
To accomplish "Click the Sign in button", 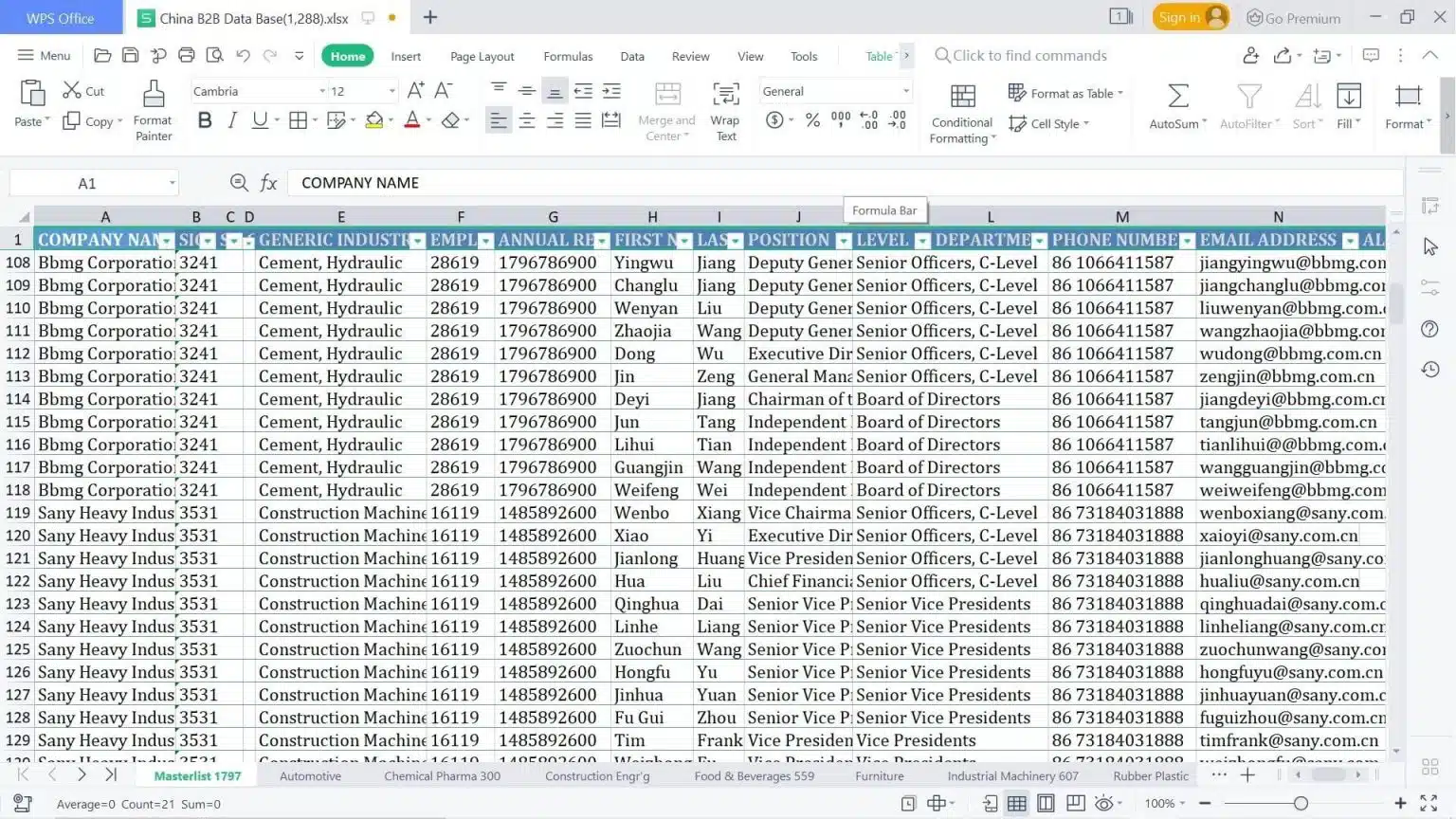I will pyautogui.click(x=1192, y=17).
